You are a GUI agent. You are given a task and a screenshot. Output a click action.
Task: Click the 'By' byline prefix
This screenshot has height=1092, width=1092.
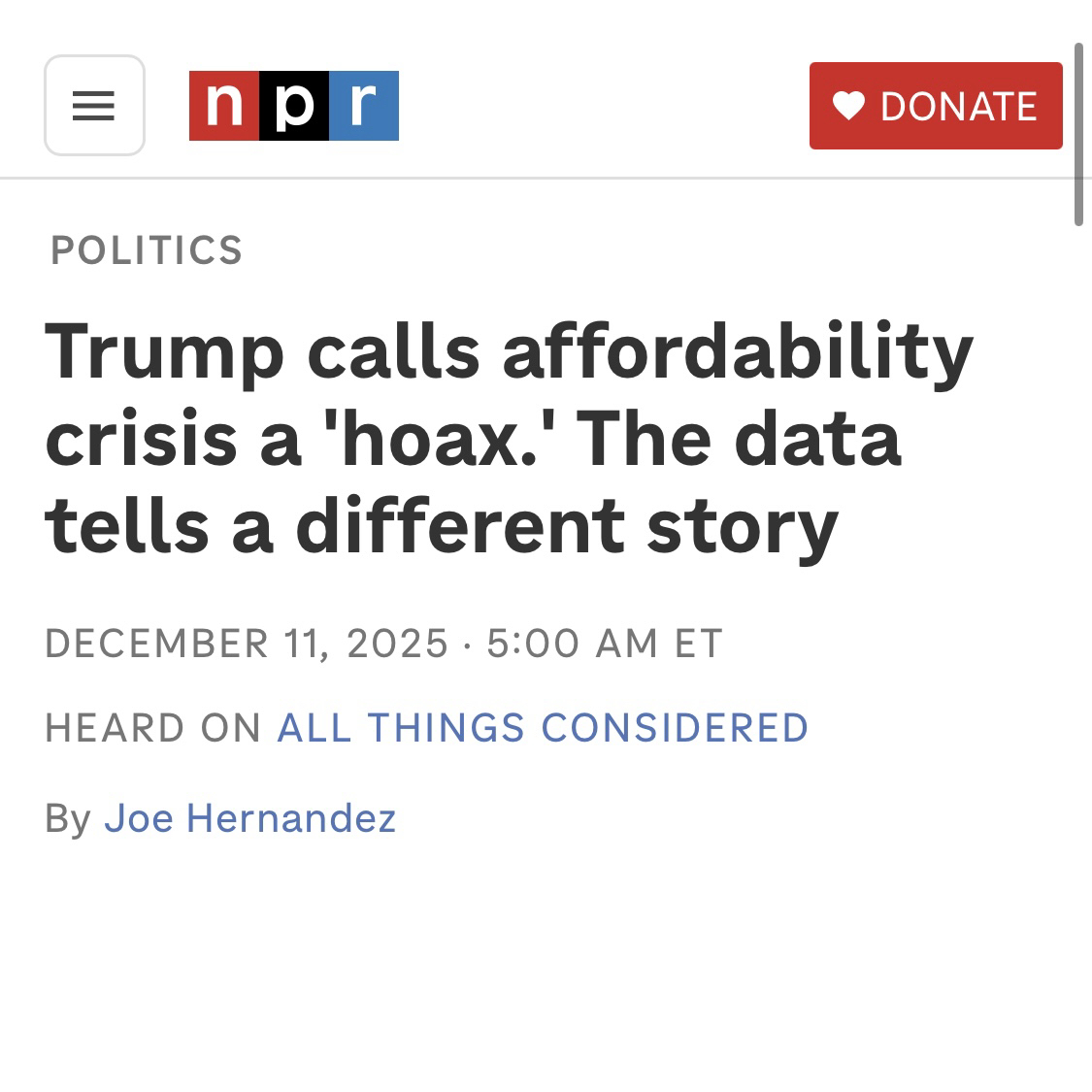[68, 818]
